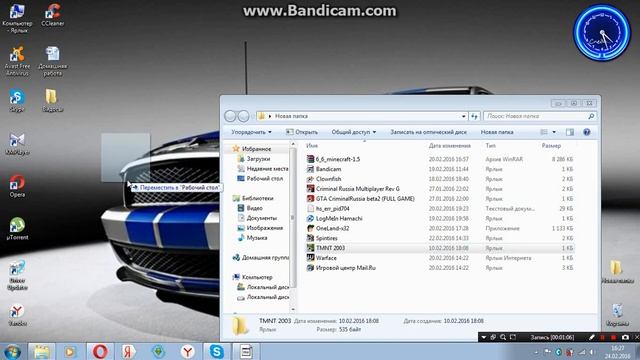Open view options dropdown arrow in toolbar
This screenshot has width=640, height=360.
coord(554,132)
